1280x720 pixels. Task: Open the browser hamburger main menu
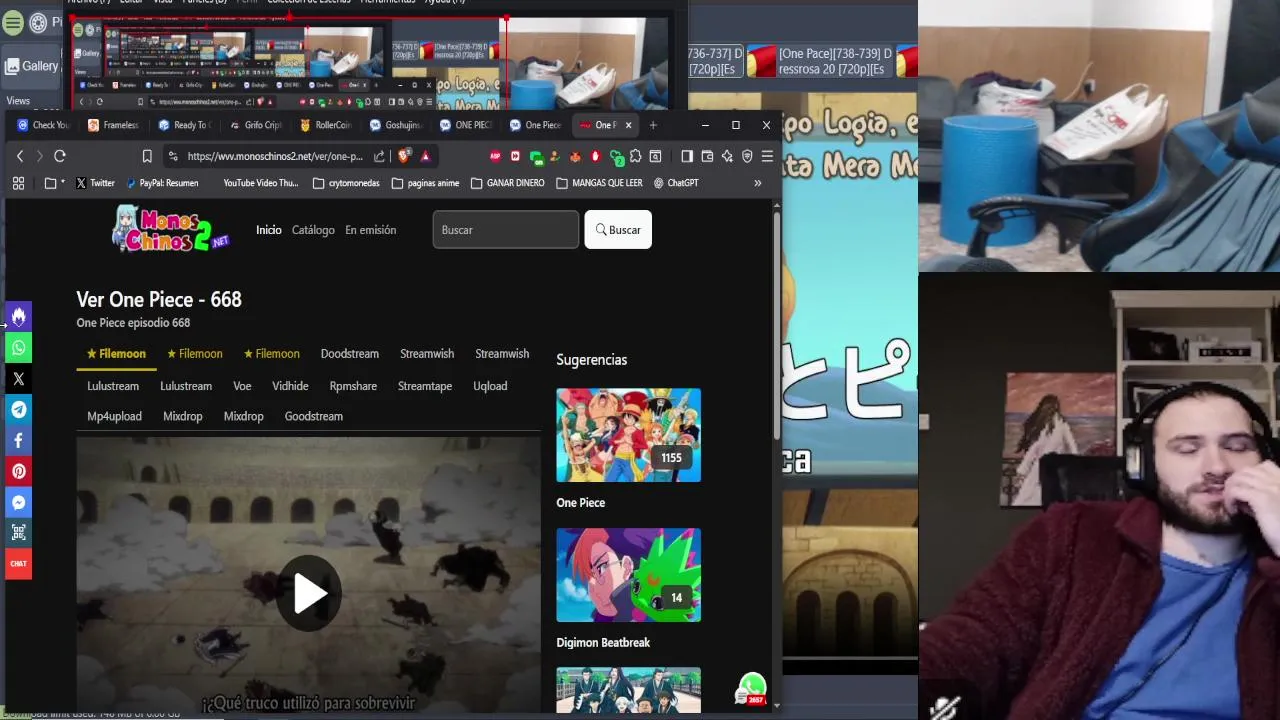pos(767,156)
